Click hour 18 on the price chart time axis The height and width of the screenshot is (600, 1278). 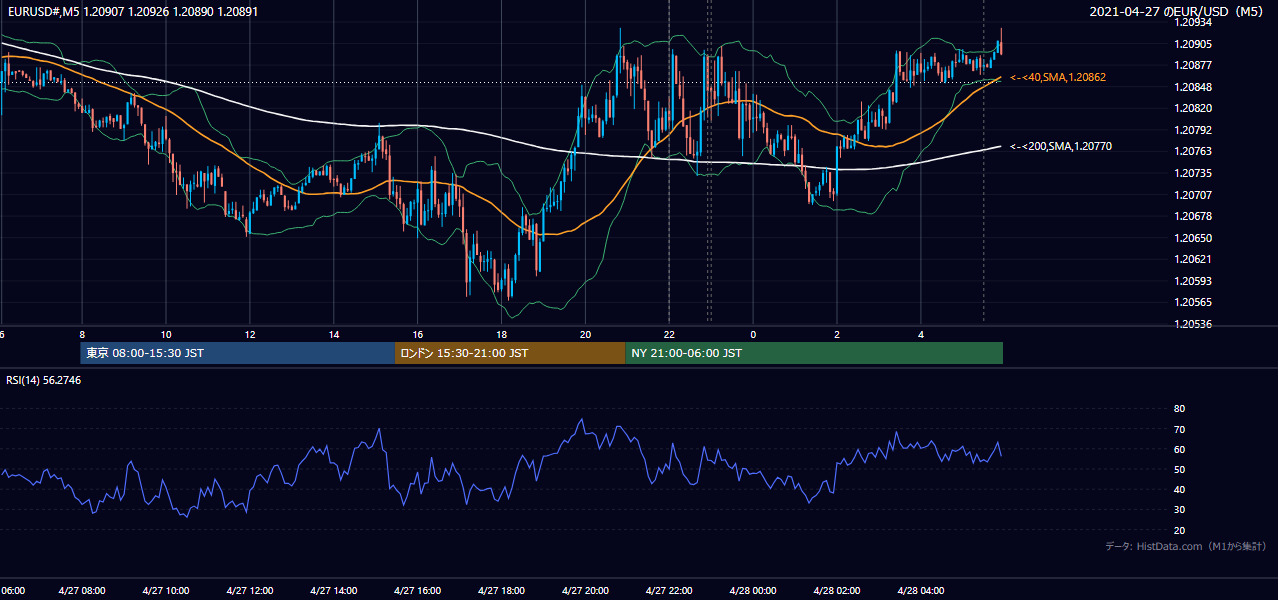point(502,335)
